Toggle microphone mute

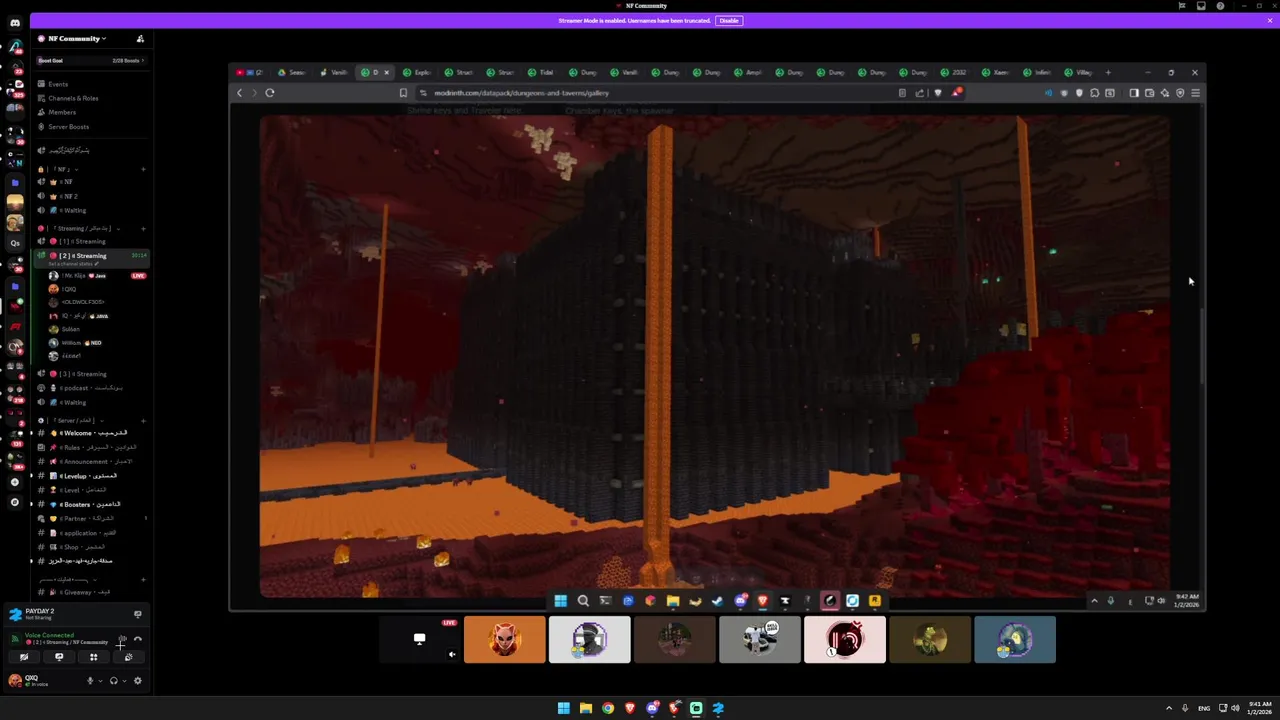pyautogui.click(x=89, y=681)
